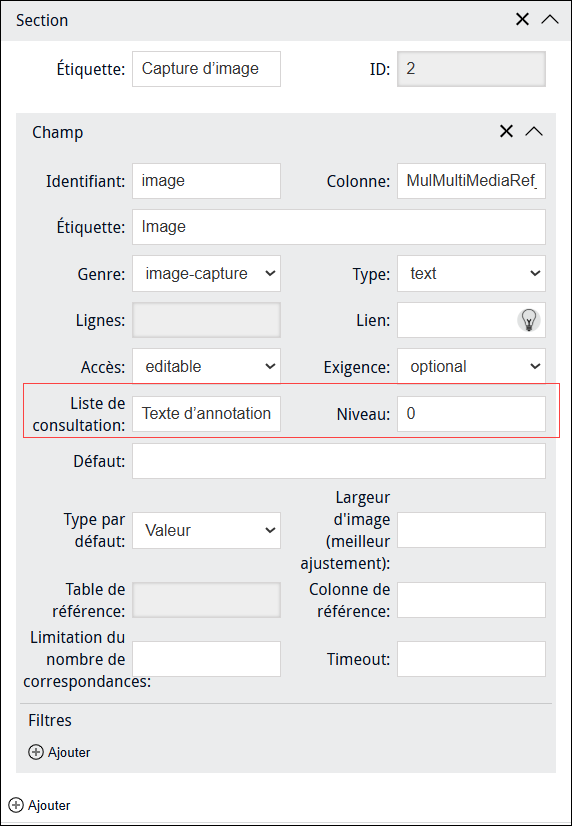This screenshot has height=826, width=572.
Task: Click the plus icon under Filtres
Action: 36,752
